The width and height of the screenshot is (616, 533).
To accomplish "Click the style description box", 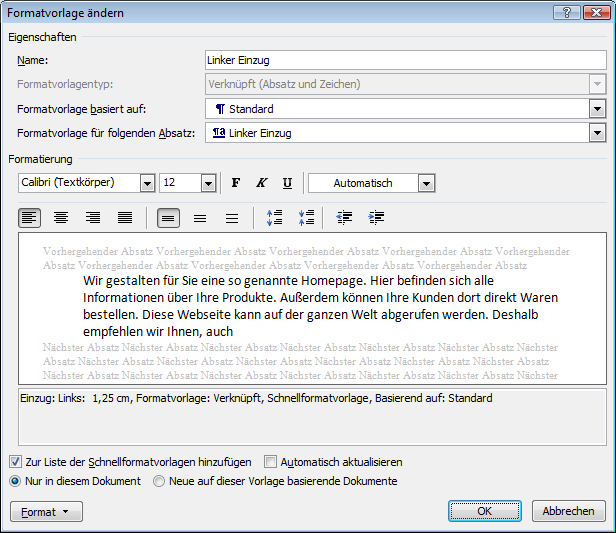I will pyautogui.click(x=312, y=417).
